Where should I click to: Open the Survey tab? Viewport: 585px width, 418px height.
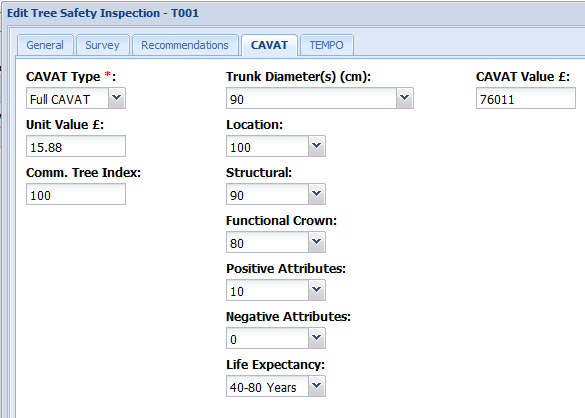[x=102, y=45]
